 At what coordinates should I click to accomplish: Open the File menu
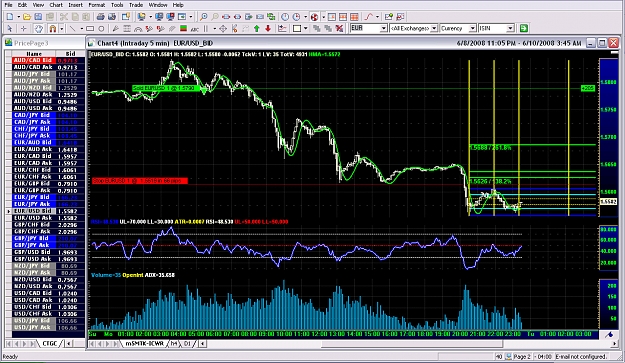click(8, 5)
